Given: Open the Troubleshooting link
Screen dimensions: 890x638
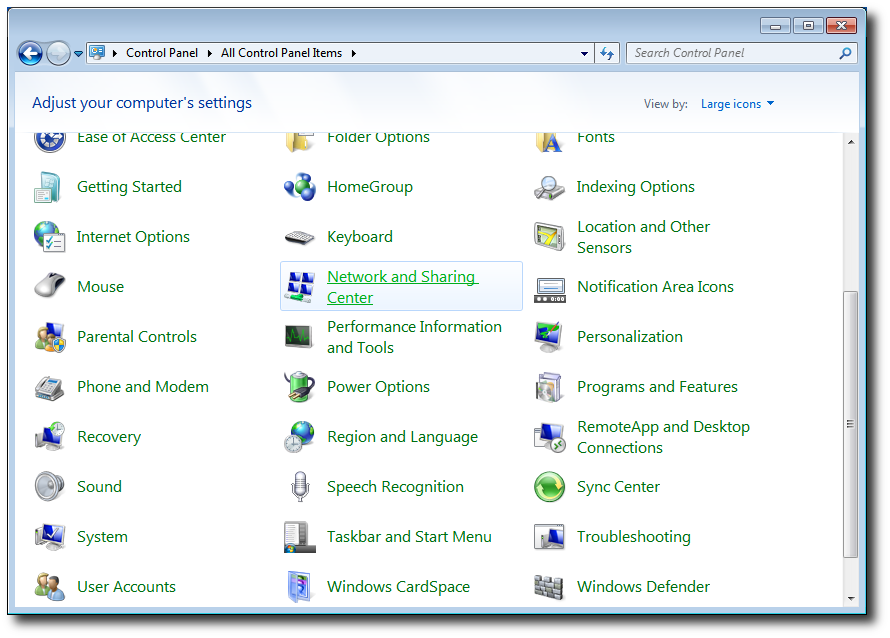Looking at the screenshot, I should pos(634,537).
